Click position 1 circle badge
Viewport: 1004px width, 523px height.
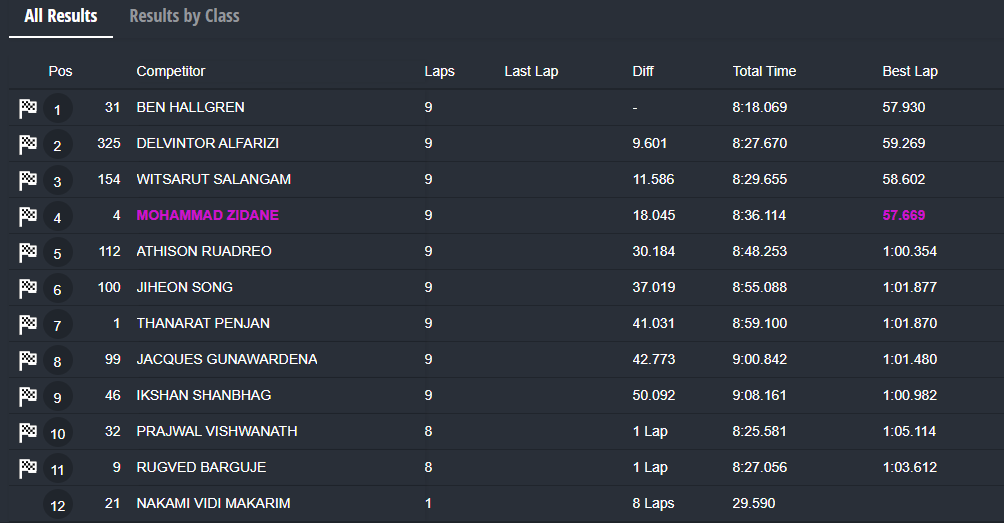coord(57,109)
